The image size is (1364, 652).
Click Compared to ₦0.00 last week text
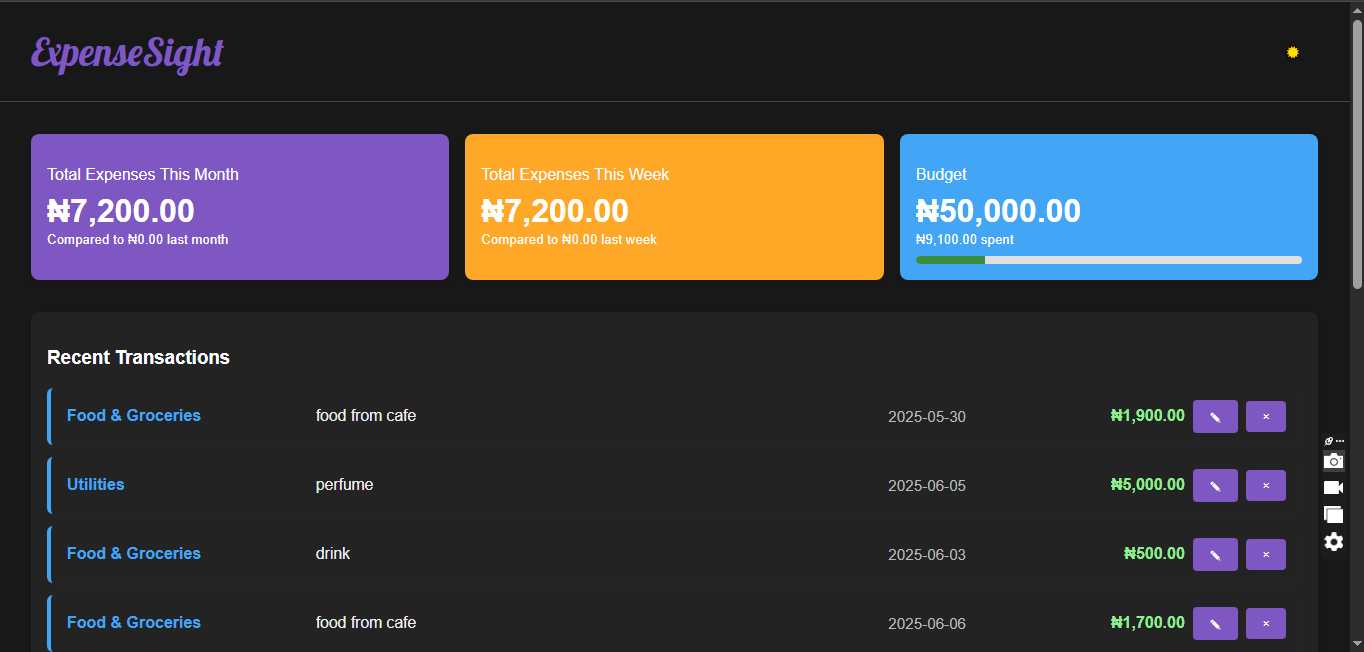[x=569, y=240]
